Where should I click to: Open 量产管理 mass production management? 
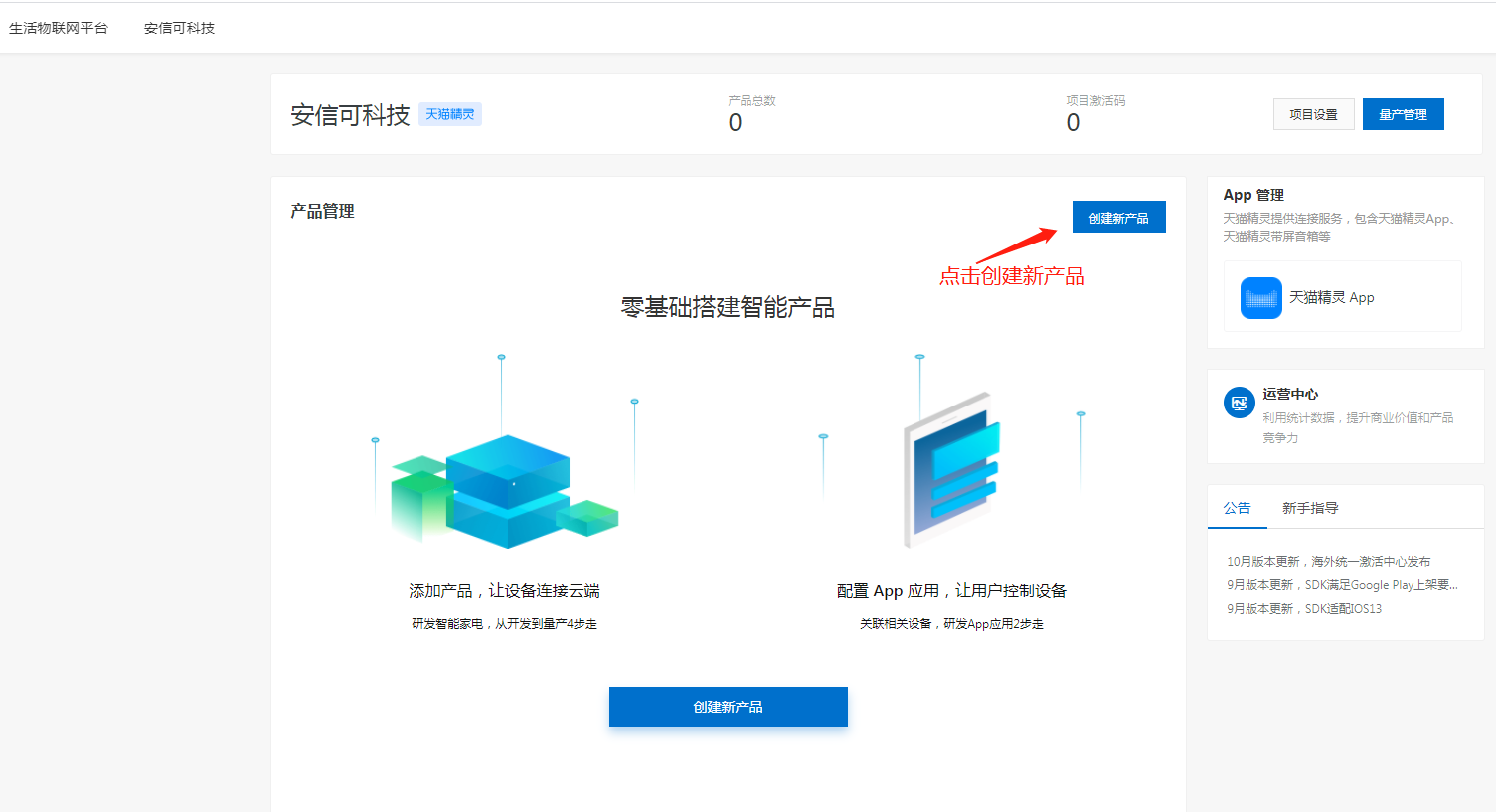(x=1403, y=114)
